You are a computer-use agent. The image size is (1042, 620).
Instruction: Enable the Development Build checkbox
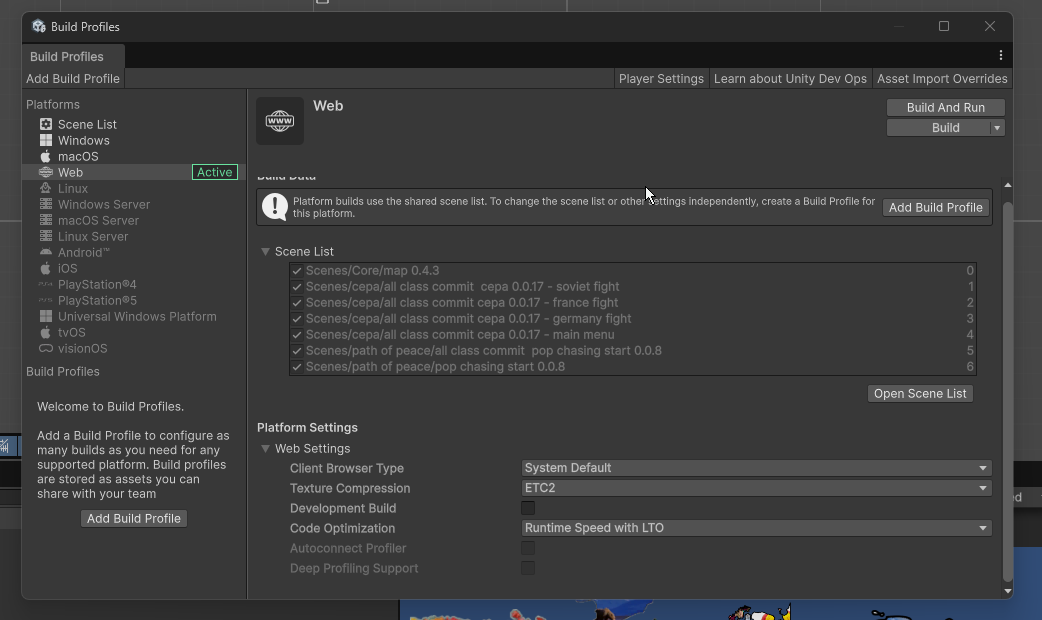click(528, 508)
